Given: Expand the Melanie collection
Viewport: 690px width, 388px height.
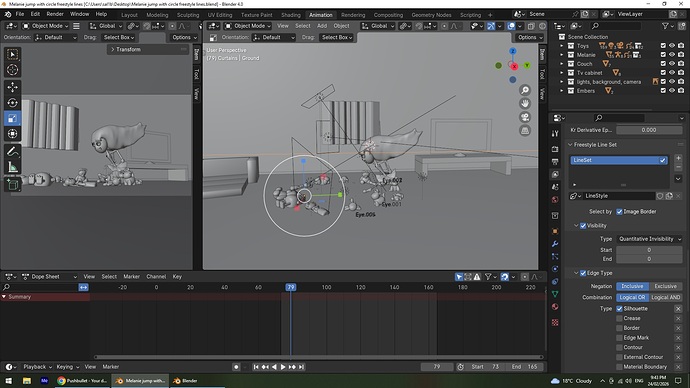Looking at the screenshot, I should pyautogui.click(x=562, y=55).
